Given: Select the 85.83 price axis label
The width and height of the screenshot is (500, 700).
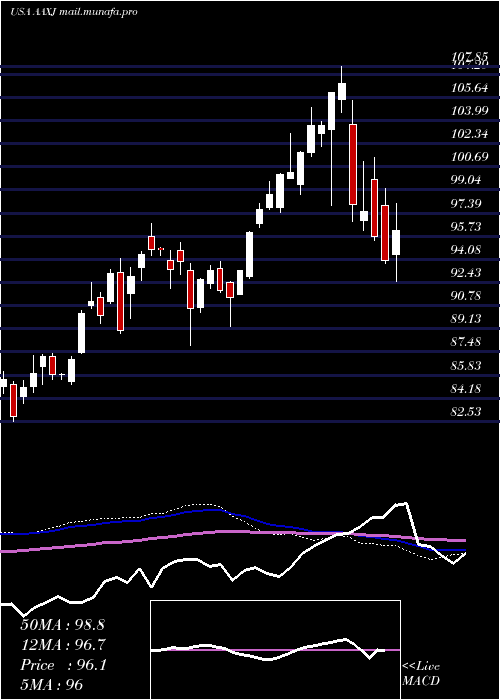Looking at the screenshot, I should click(466, 366).
